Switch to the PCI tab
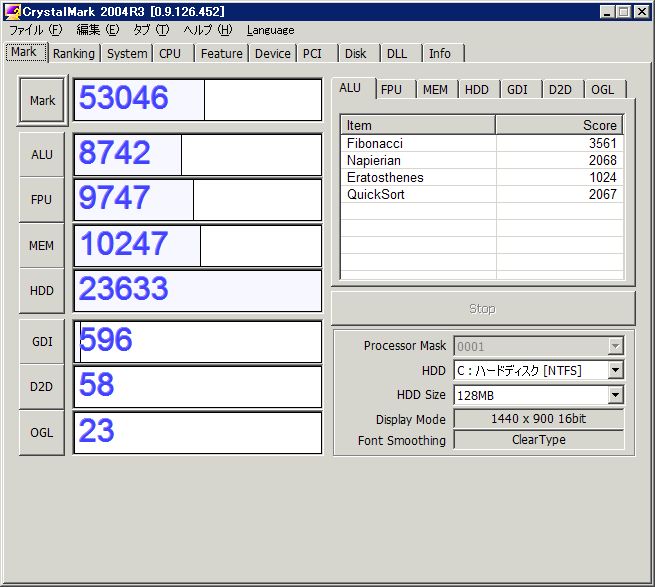This screenshot has width=655, height=587. pos(317,53)
